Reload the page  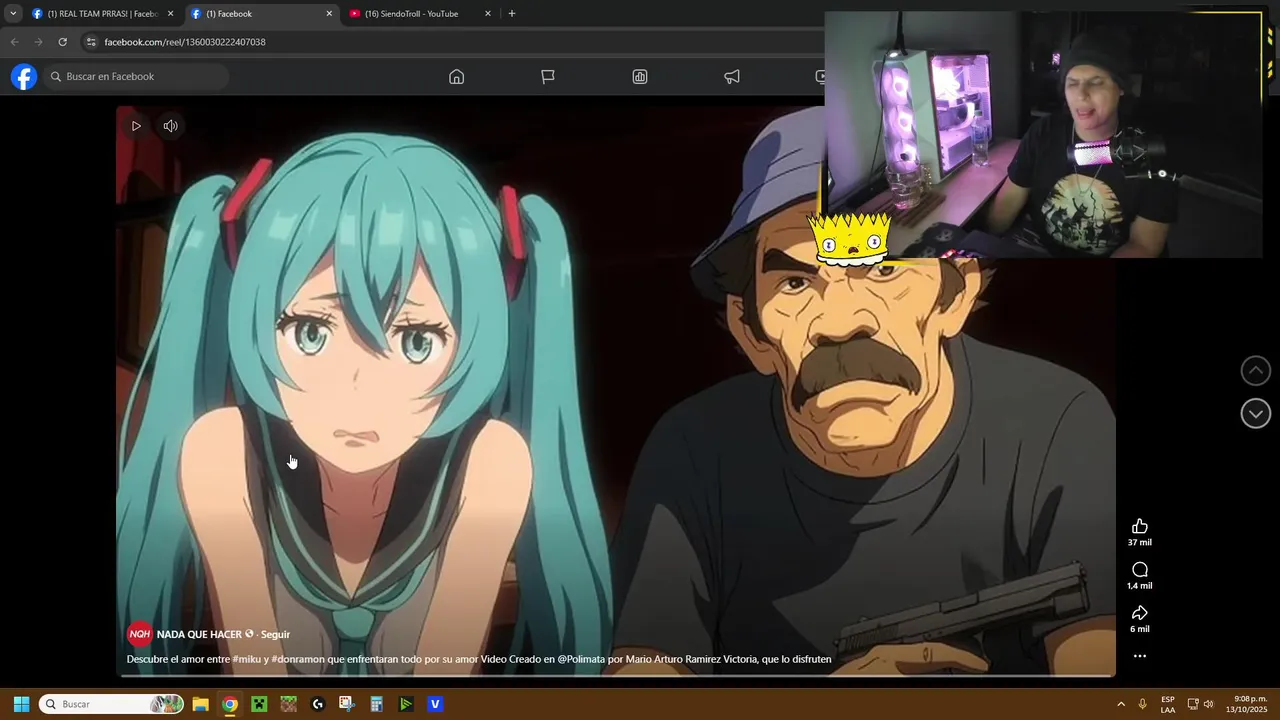point(62,42)
